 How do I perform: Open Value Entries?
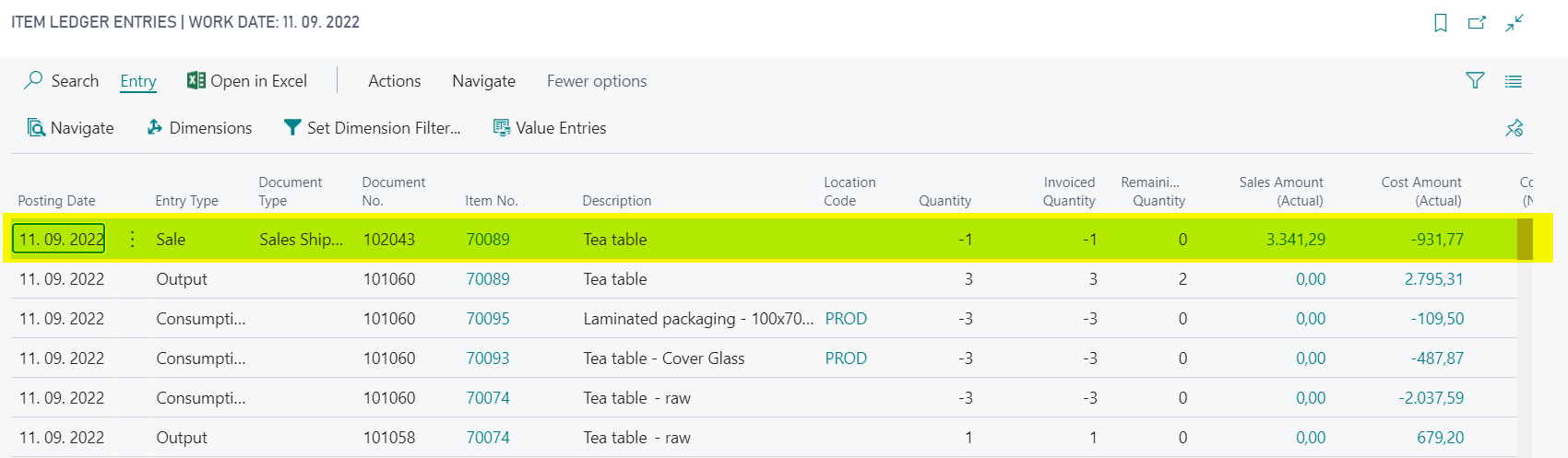pos(550,128)
